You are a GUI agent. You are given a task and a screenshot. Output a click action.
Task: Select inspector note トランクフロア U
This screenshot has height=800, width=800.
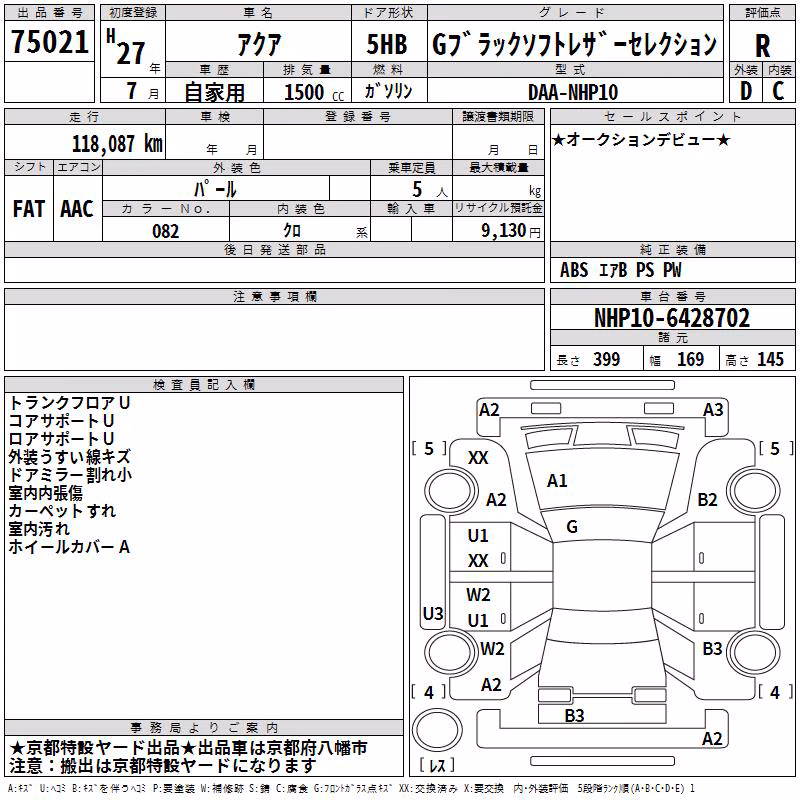[x=69, y=403]
